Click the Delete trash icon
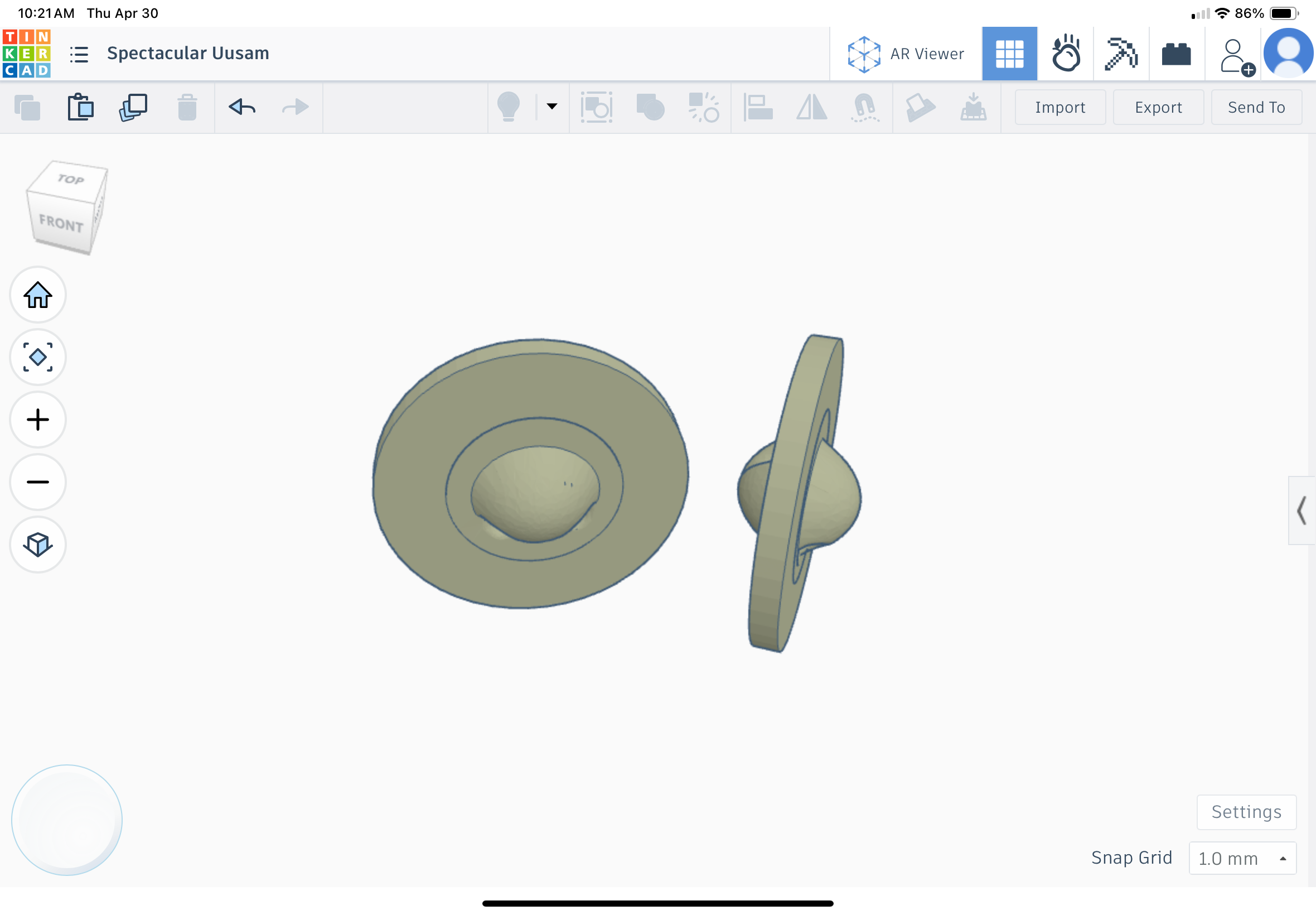The image size is (1316, 915). click(187, 107)
